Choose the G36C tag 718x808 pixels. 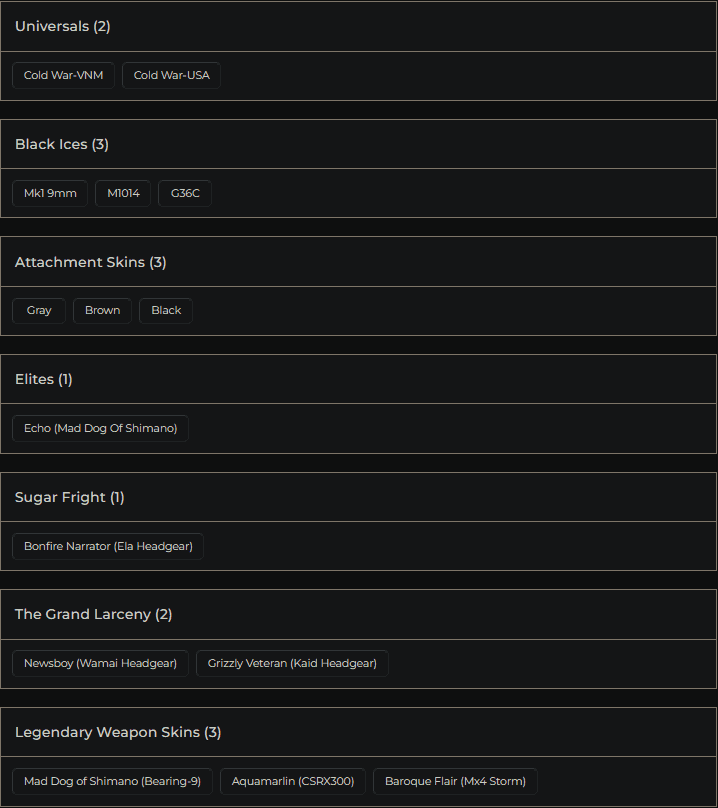pyautogui.click(x=185, y=193)
